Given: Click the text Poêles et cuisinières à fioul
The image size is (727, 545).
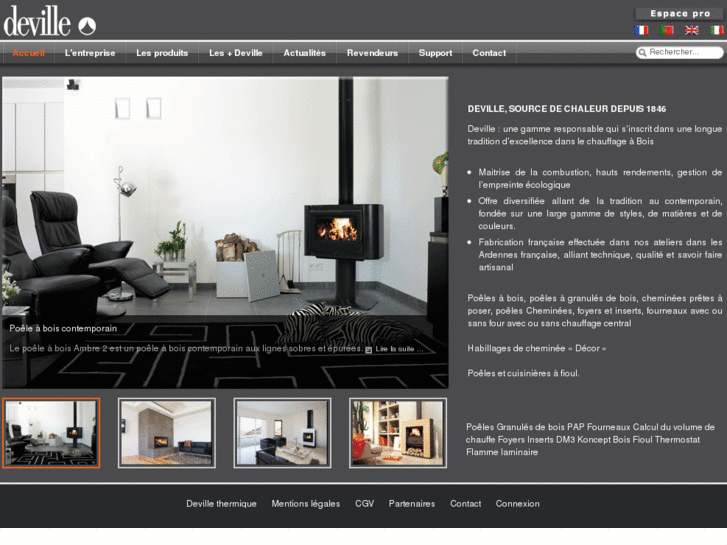Looking at the screenshot, I should [x=523, y=373].
